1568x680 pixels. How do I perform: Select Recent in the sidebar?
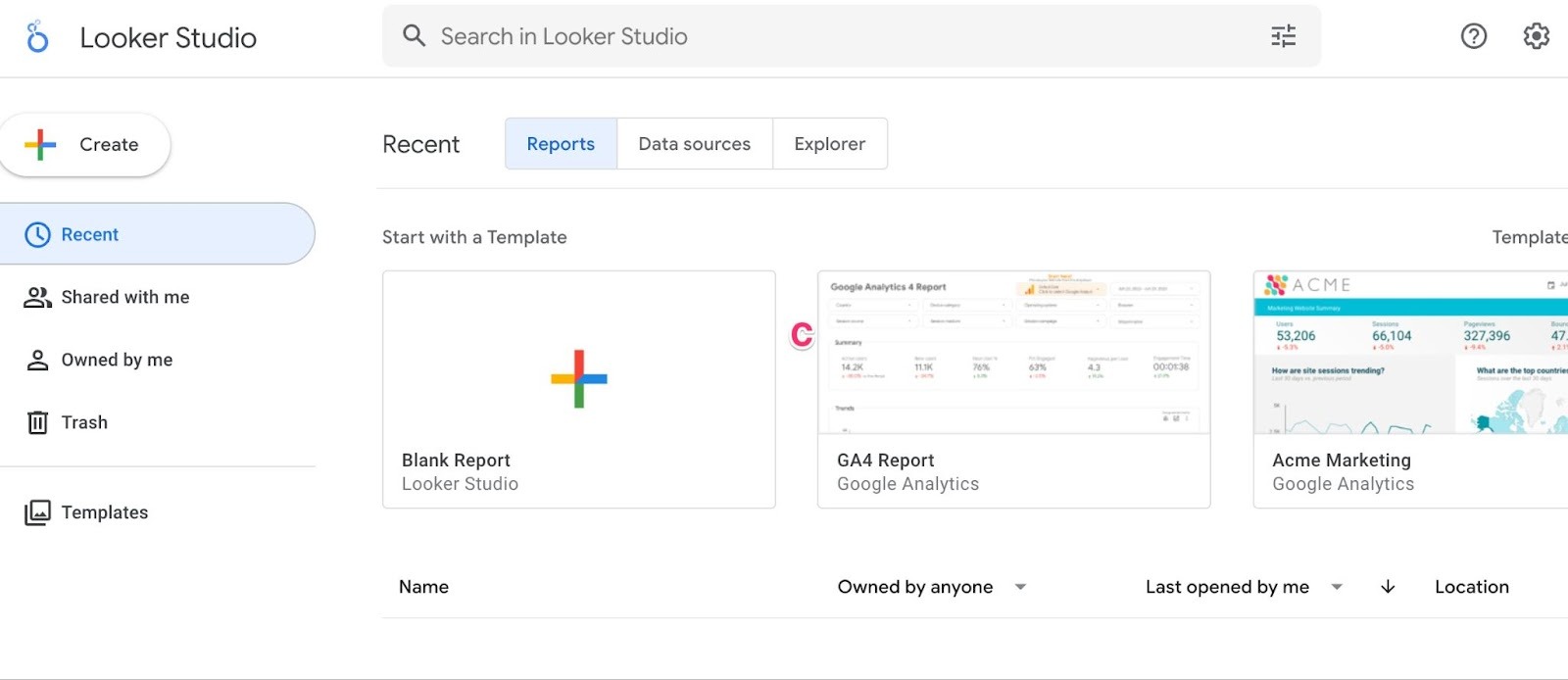point(157,234)
